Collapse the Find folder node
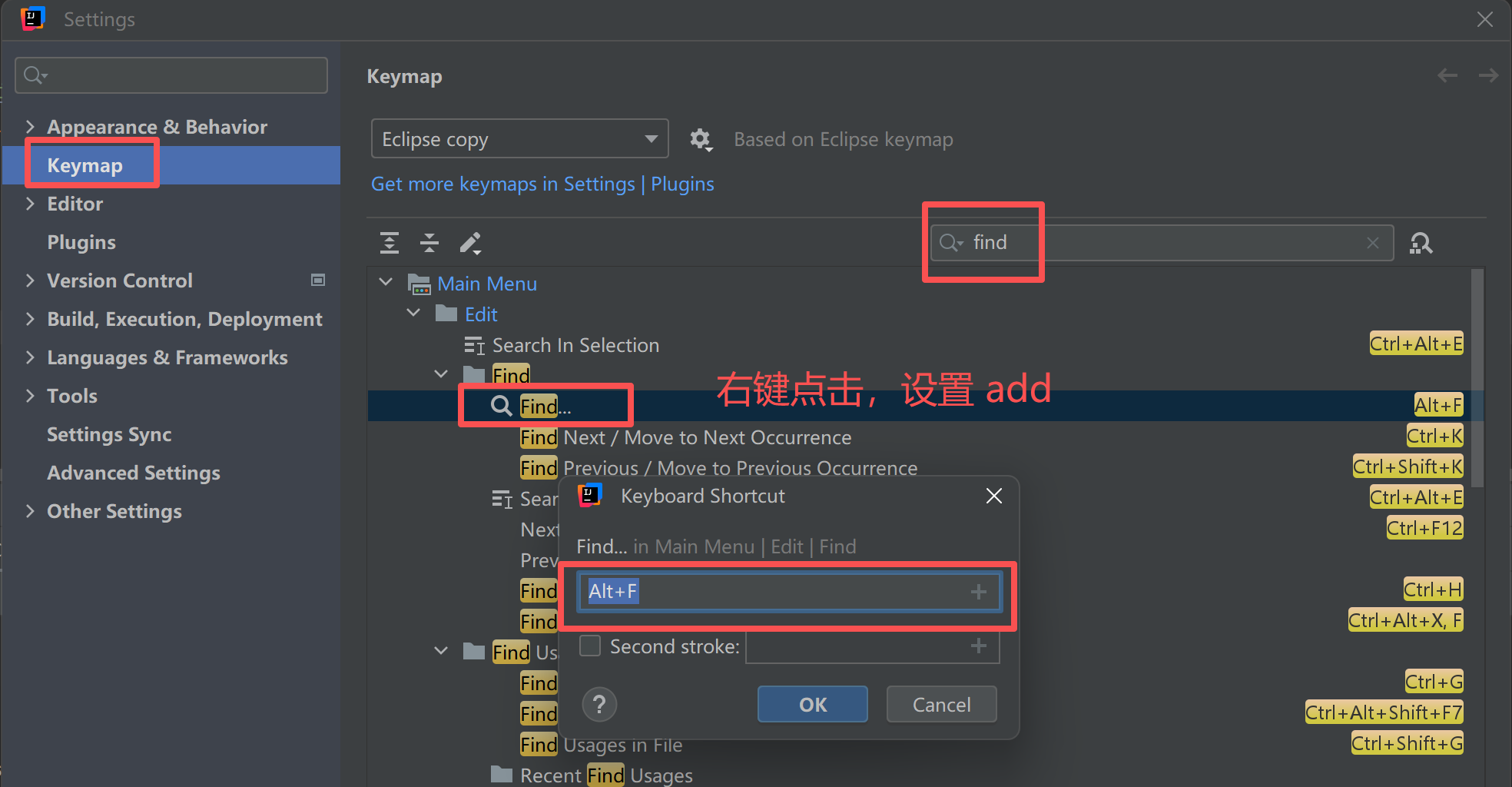This screenshot has height=787, width=1512. click(441, 374)
